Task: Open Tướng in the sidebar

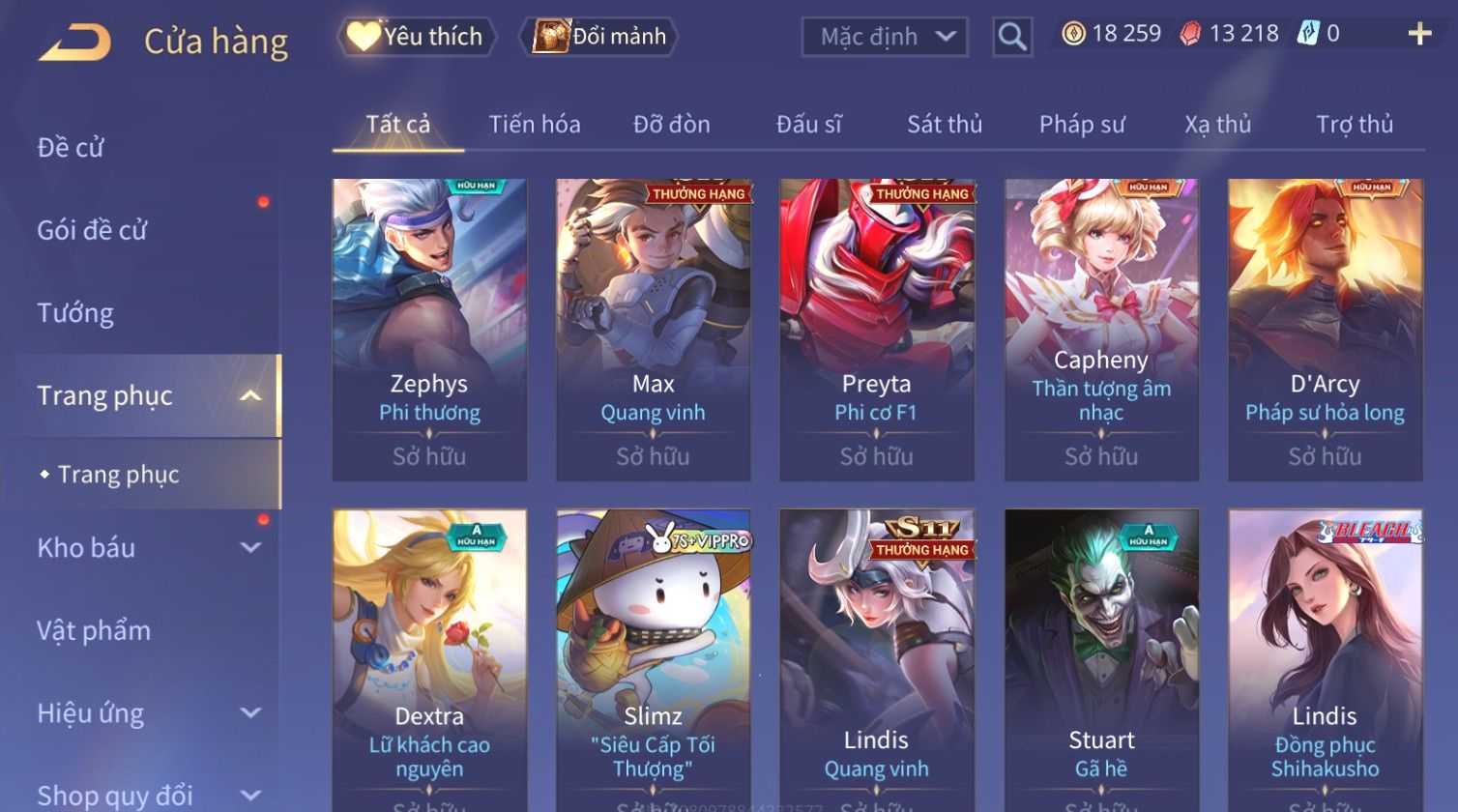Action: click(75, 313)
